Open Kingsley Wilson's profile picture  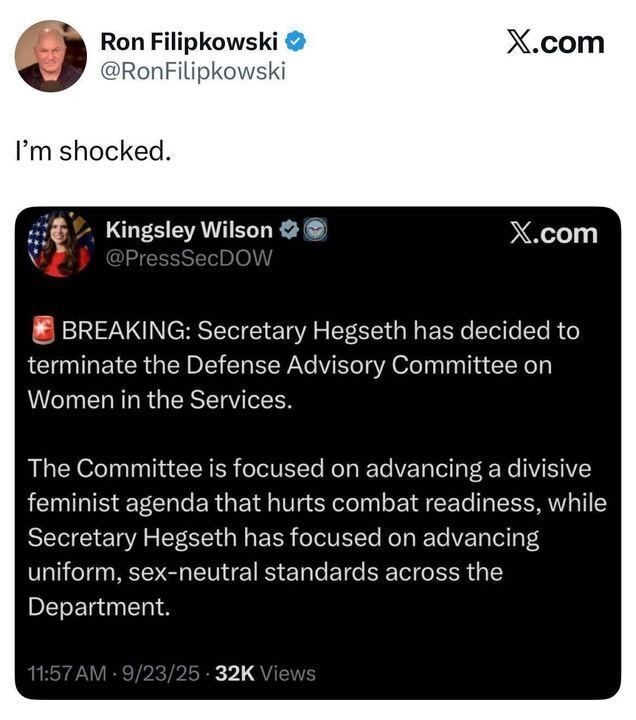pos(62,245)
